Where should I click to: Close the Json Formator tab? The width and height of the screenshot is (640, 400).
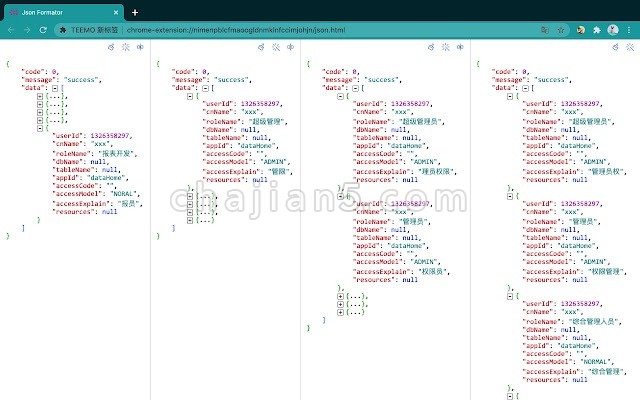coord(116,13)
